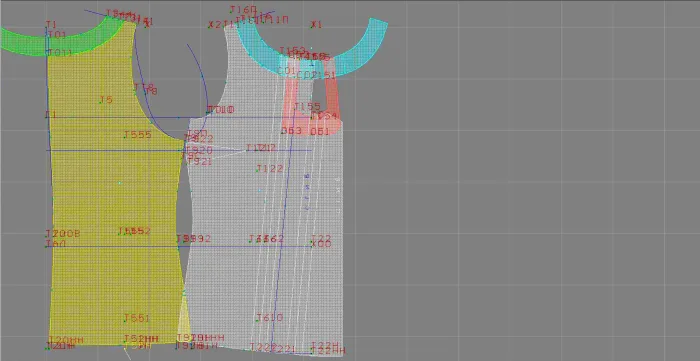The image size is (700, 361).
Task: Pick the T5 point label
Action: 106,100
